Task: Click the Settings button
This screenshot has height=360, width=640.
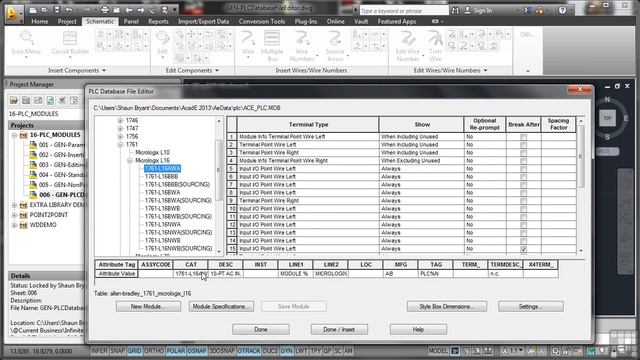Action: pyautogui.click(x=531, y=307)
